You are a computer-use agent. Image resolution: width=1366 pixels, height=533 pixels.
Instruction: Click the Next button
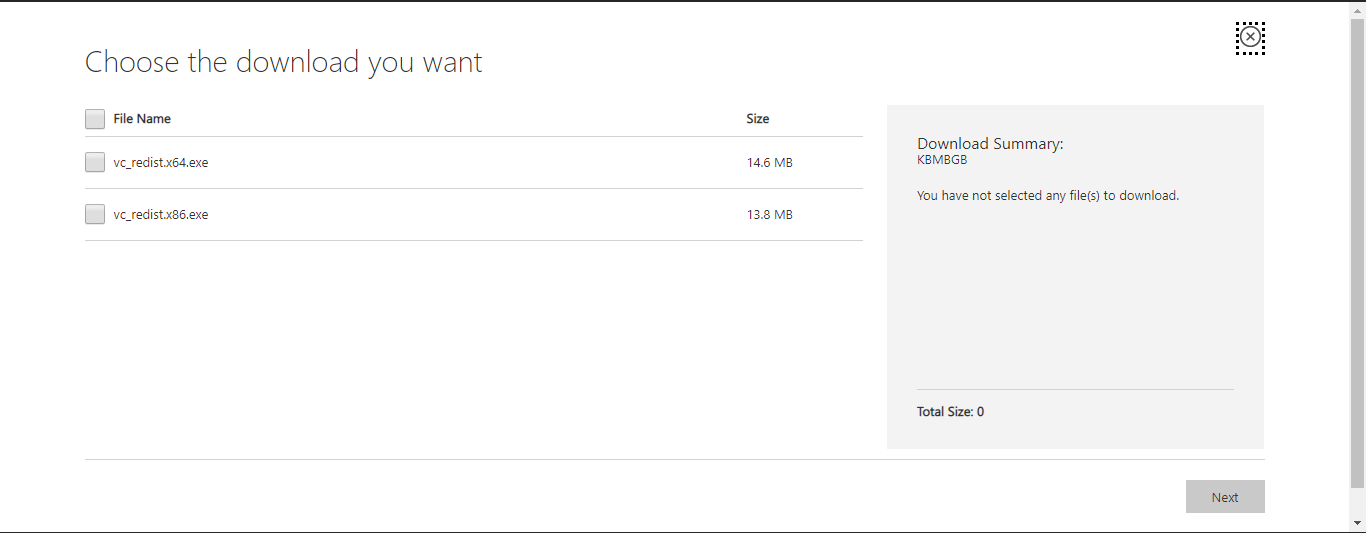point(1225,497)
